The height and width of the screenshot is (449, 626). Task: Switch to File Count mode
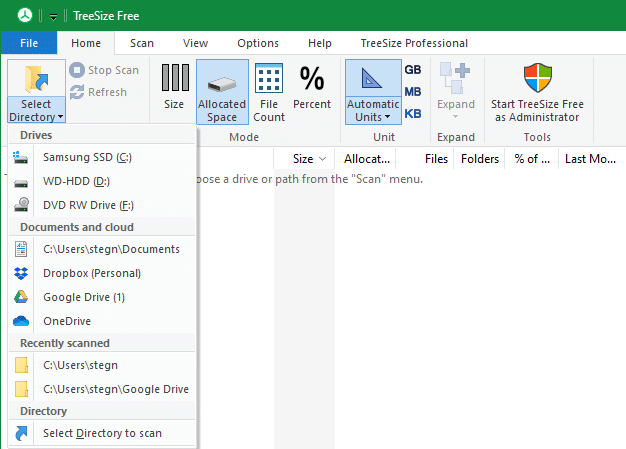[x=269, y=93]
